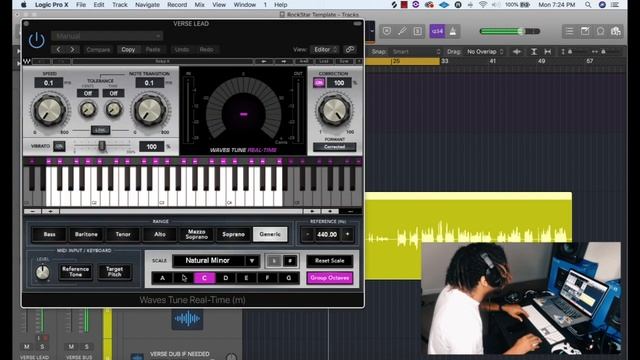Toggle the Correction ON button
Screen dimensions: 640x360
pos(319,83)
